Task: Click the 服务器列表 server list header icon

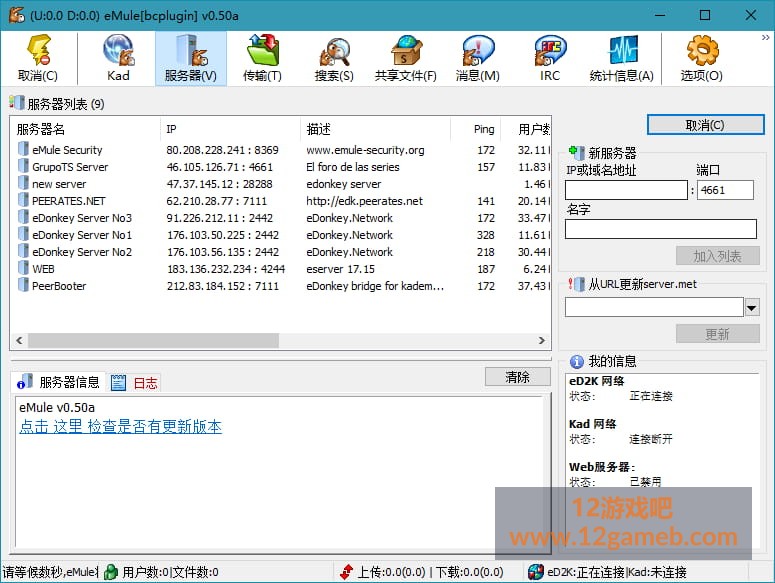Action: coord(16,103)
